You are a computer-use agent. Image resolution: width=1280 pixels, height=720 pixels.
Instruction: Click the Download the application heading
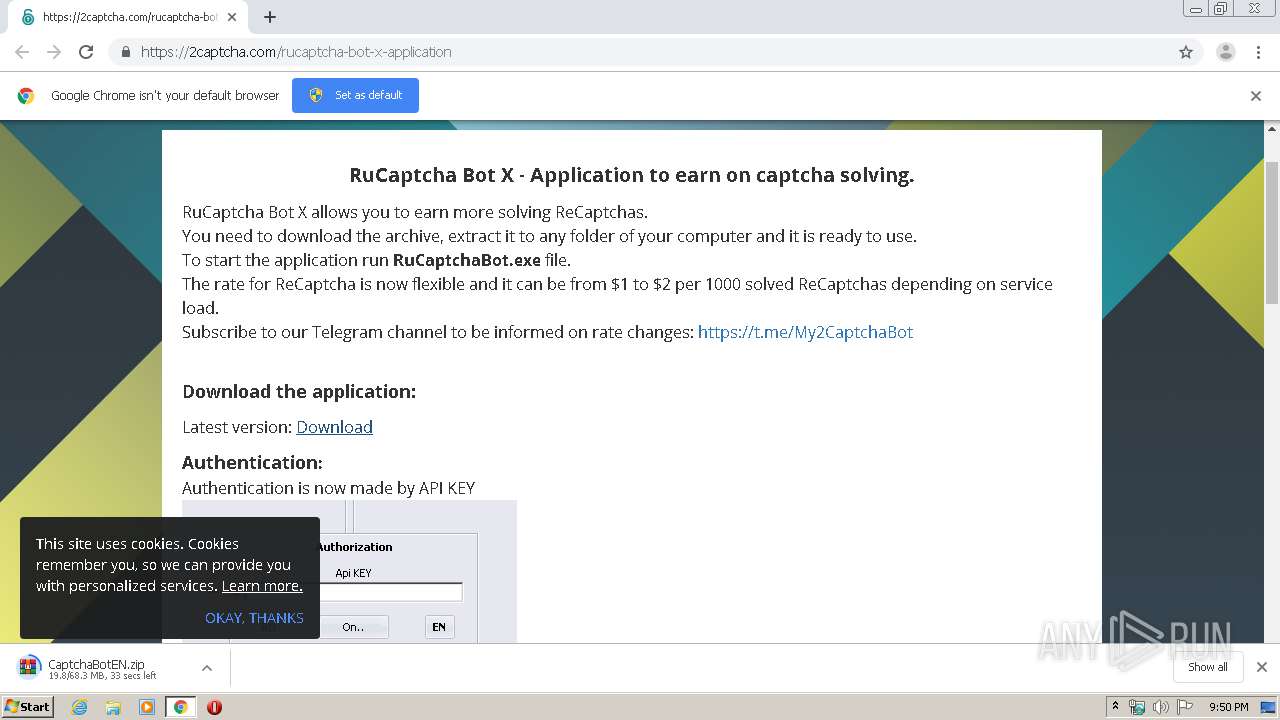point(299,391)
